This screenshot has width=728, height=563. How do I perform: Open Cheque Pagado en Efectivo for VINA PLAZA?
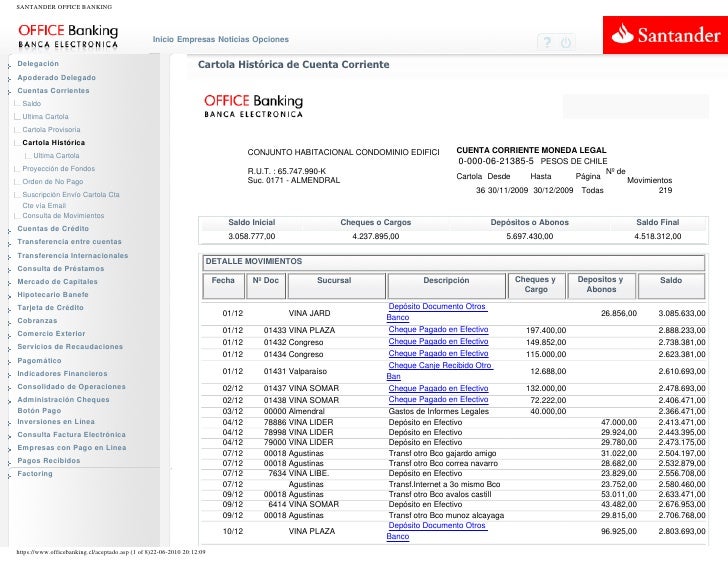click(x=438, y=329)
